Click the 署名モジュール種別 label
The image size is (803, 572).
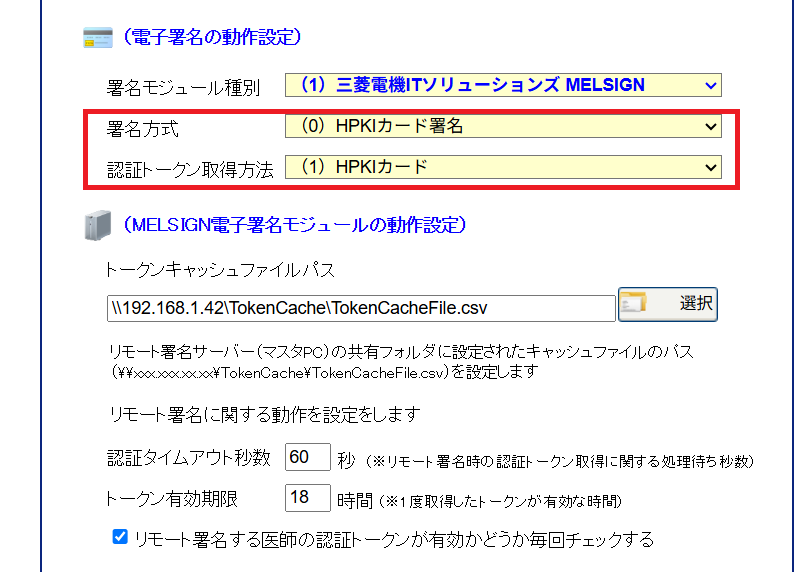(x=183, y=88)
